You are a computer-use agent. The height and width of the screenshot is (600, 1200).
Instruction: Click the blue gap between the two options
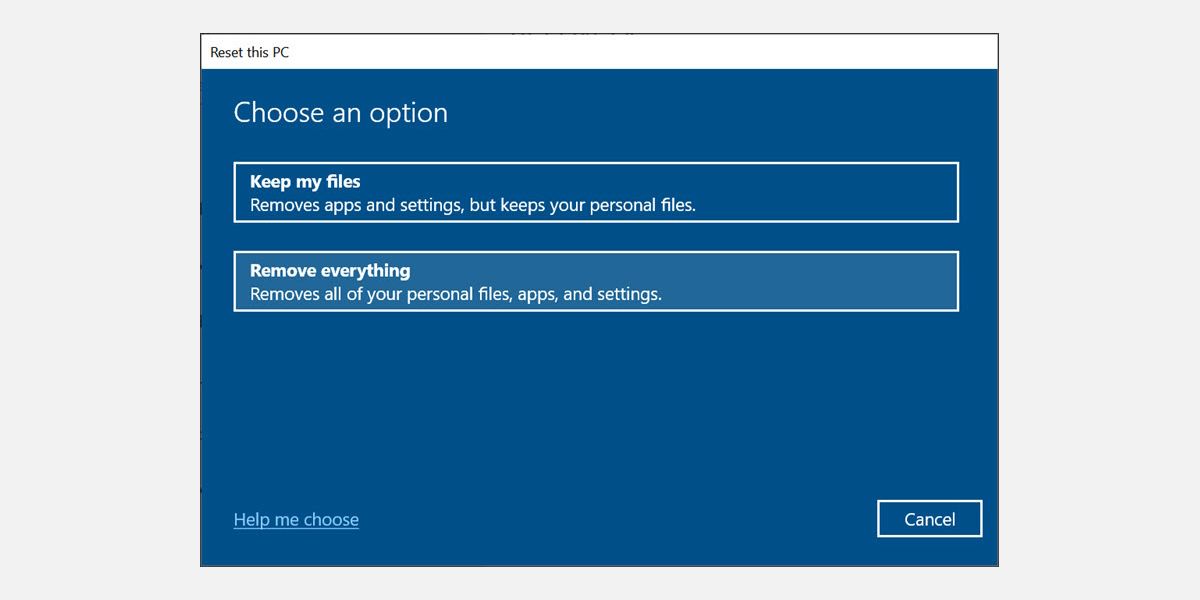(x=595, y=237)
